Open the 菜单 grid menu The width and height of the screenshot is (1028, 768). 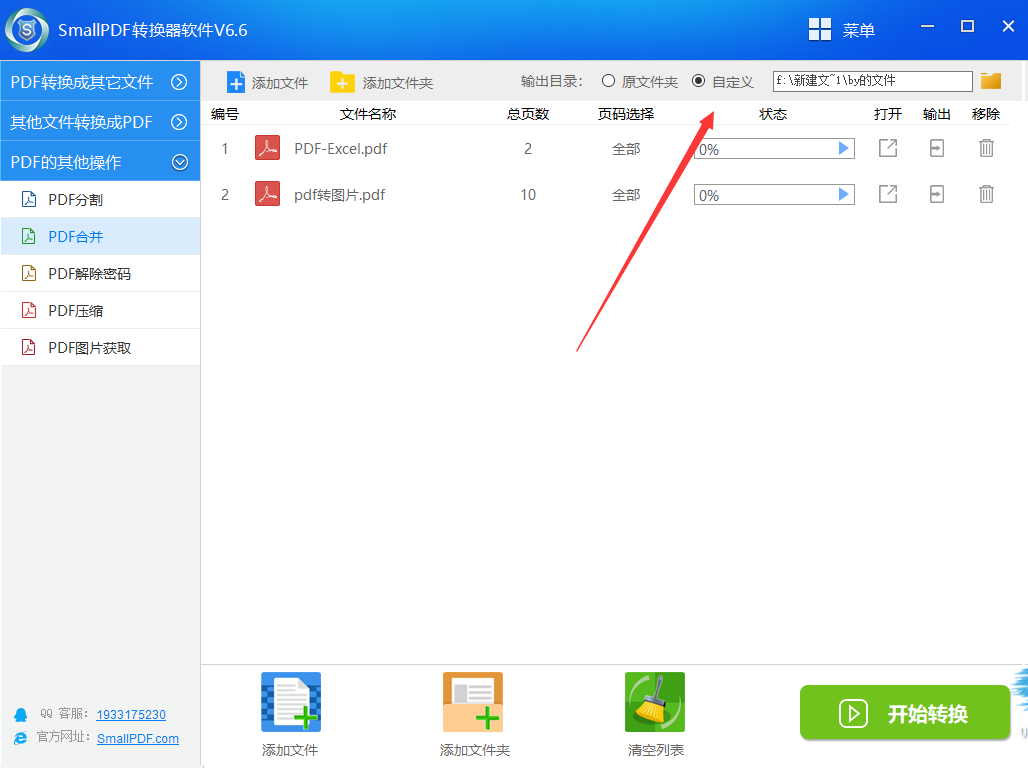pos(842,30)
